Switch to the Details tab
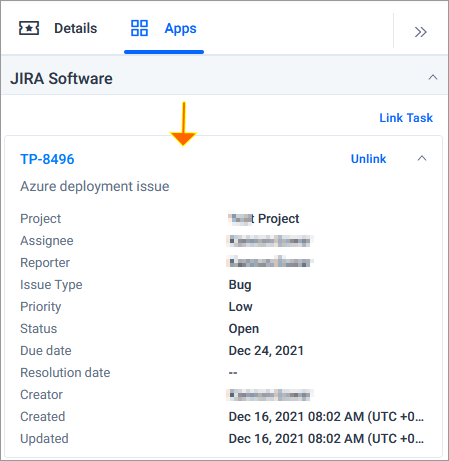This screenshot has height=461, width=449. click(x=58, y=28)
